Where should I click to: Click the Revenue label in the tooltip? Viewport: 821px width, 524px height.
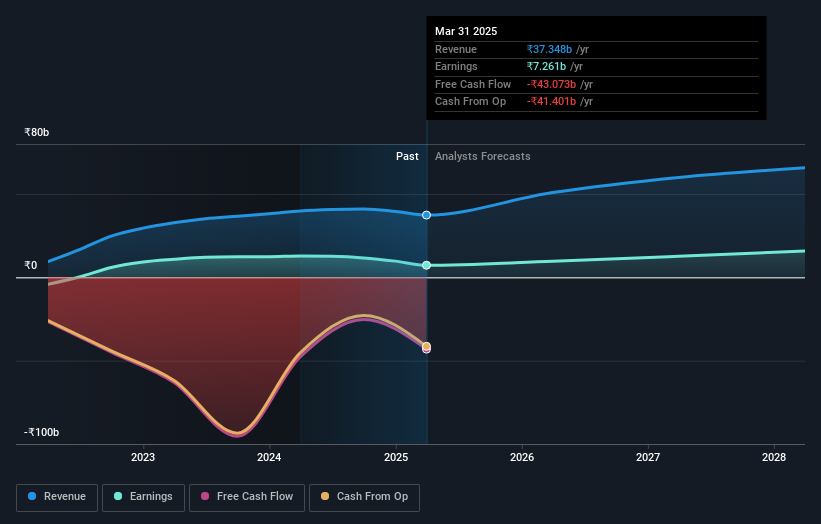(456, 49)
